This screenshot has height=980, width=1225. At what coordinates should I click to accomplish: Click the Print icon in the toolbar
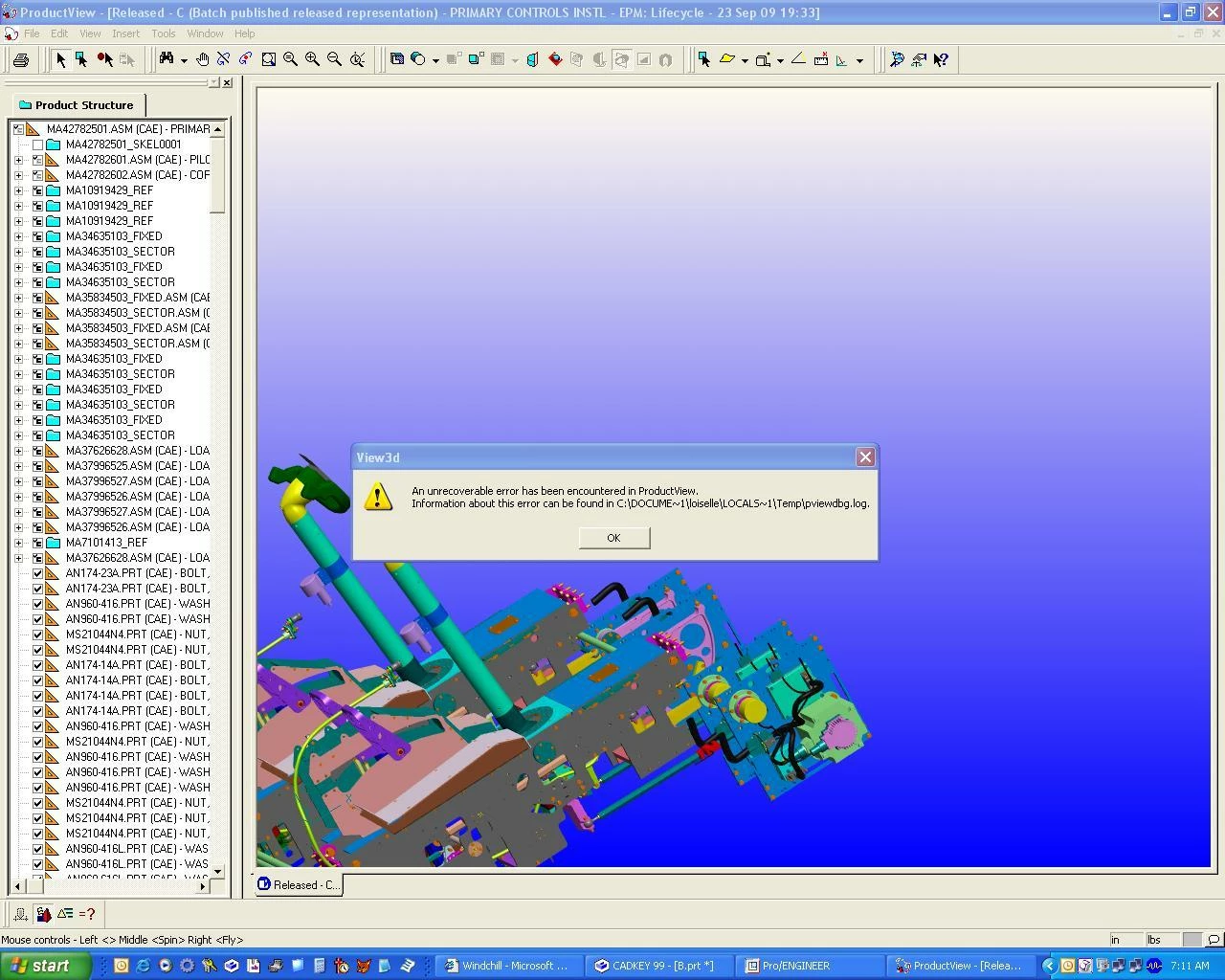pos(20,59)
